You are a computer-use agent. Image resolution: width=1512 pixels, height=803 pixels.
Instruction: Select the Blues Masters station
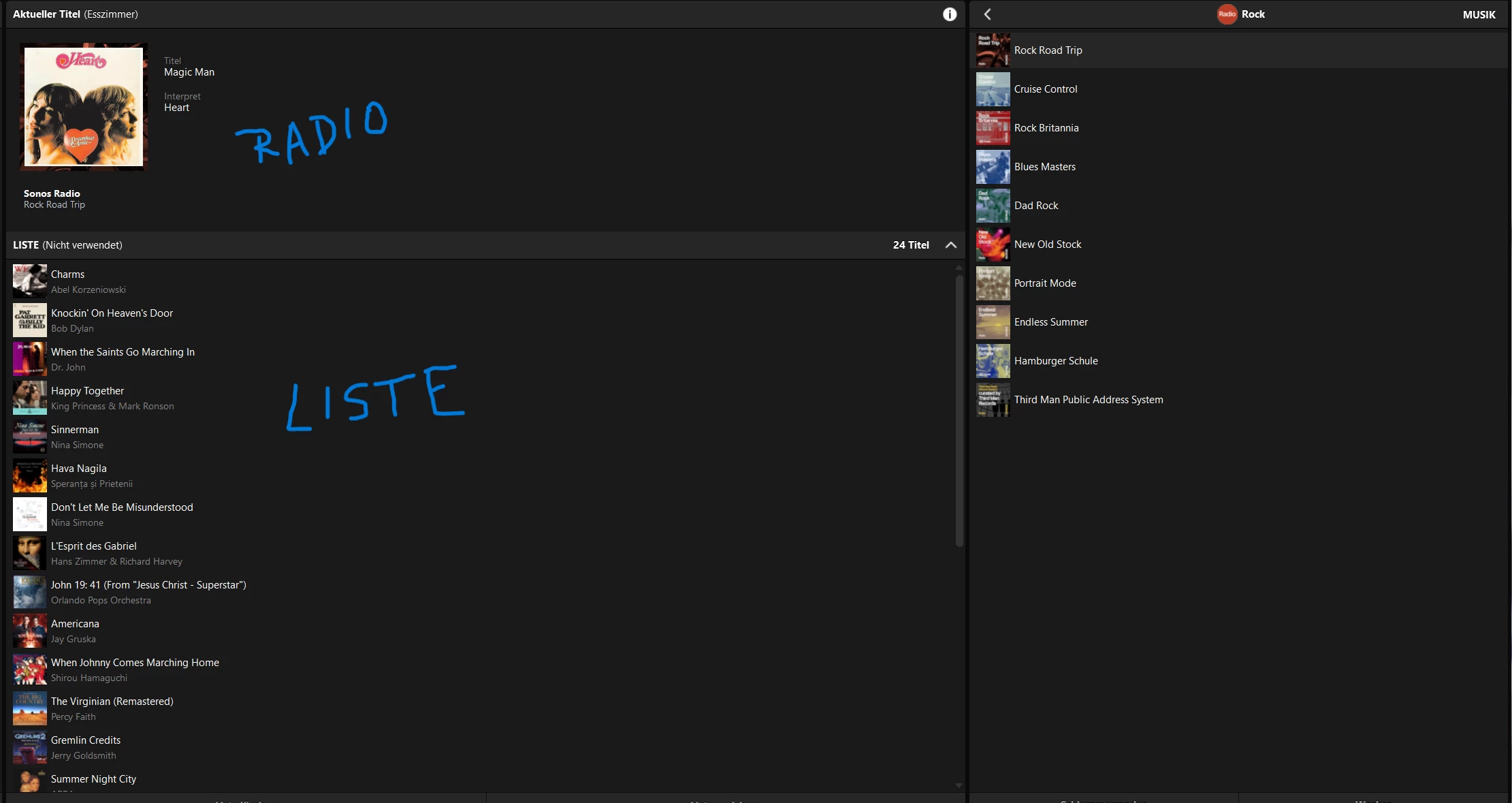point(1238,167)
